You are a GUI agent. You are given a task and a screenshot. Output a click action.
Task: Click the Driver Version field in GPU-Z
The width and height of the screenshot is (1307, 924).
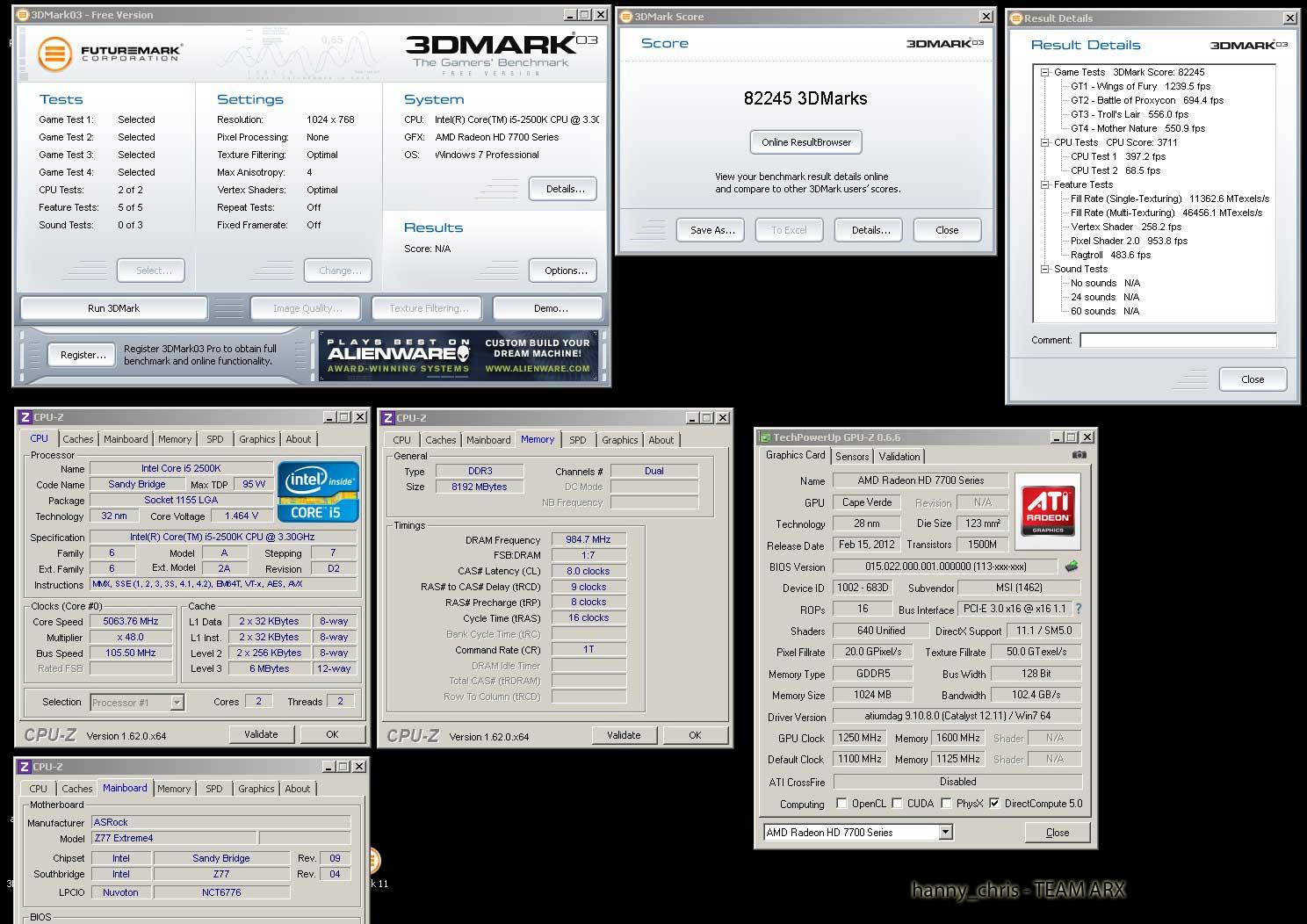(x=957, y=716)
